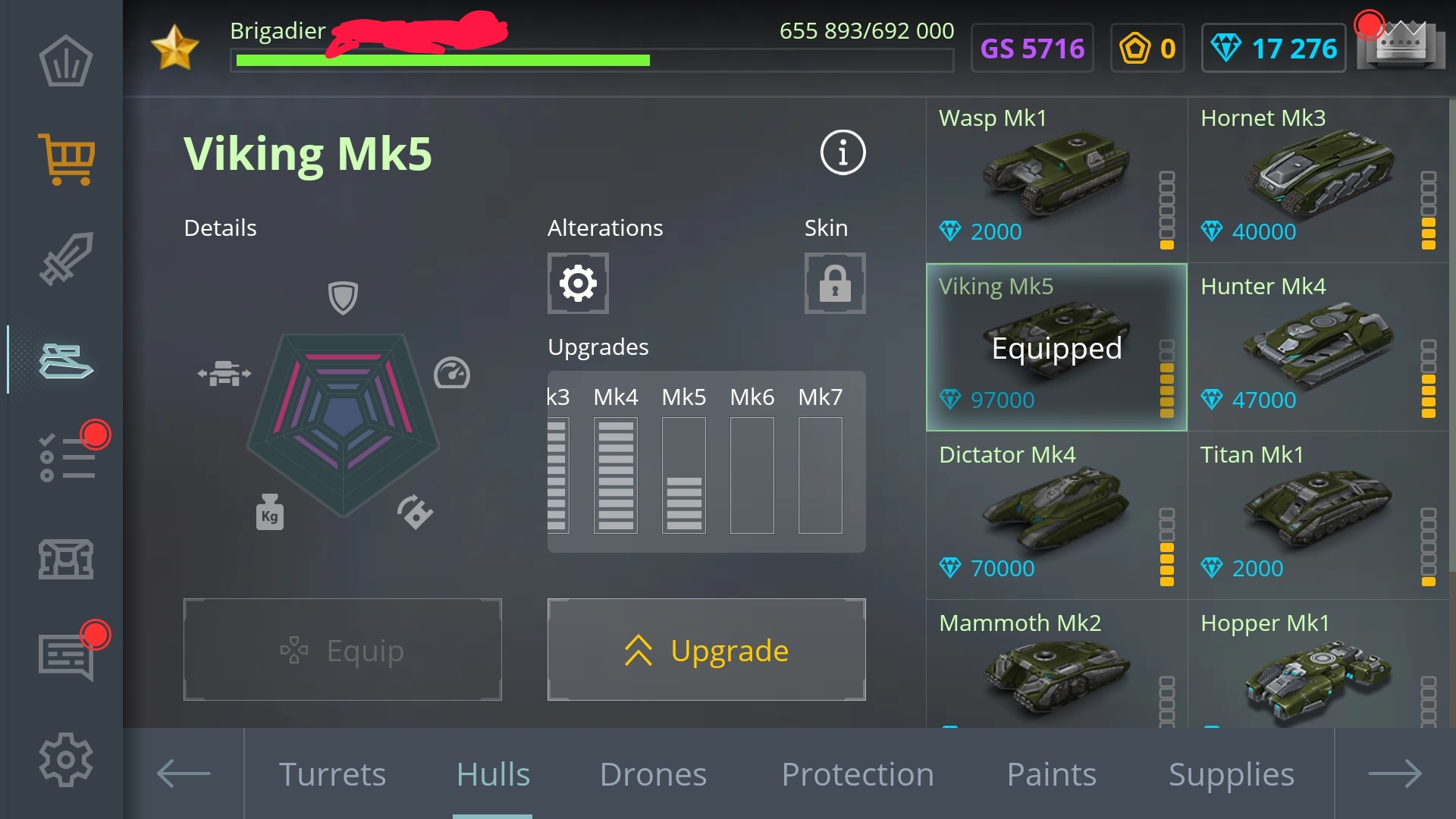Screen dimensions: 1456x819
Task: Go back with the left arrow
Action: pos(184,774)
